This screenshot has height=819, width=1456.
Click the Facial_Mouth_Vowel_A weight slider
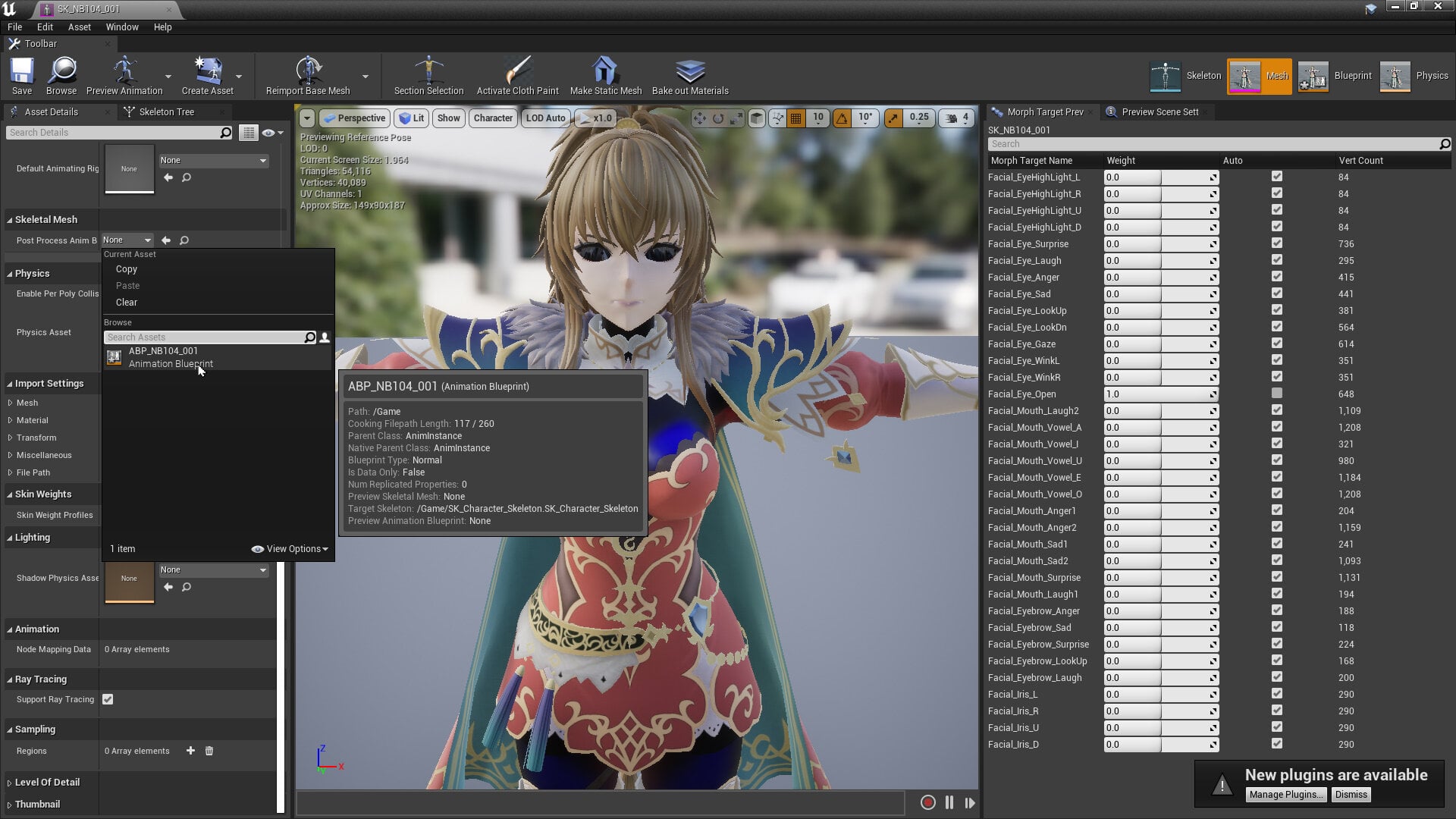coord(1161,428)
